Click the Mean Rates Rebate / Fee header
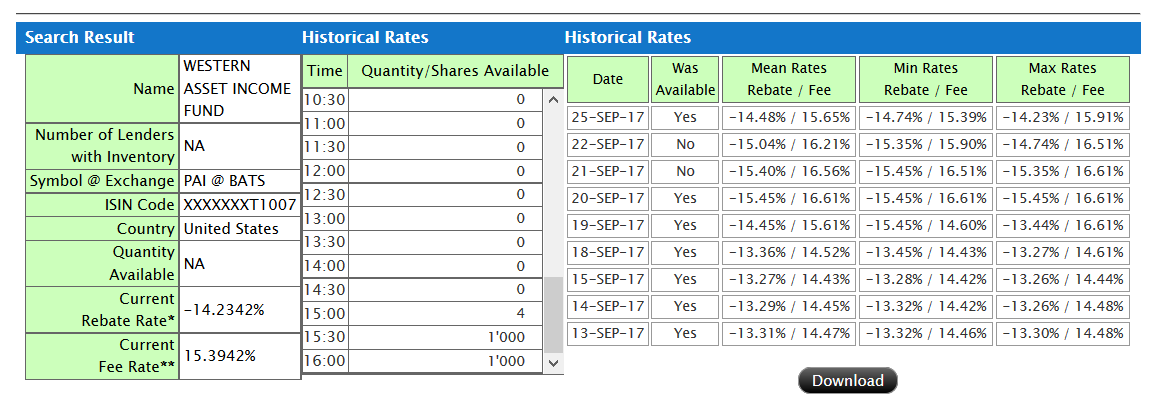1149x412 pixels. (788, 79)
